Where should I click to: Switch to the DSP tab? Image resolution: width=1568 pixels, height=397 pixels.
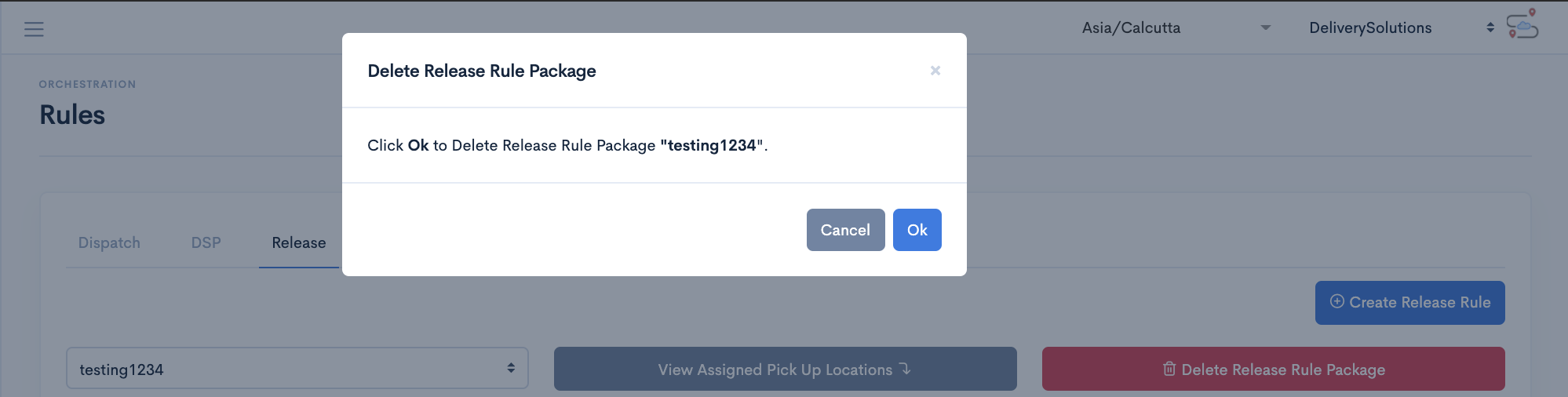click(206, 243)
